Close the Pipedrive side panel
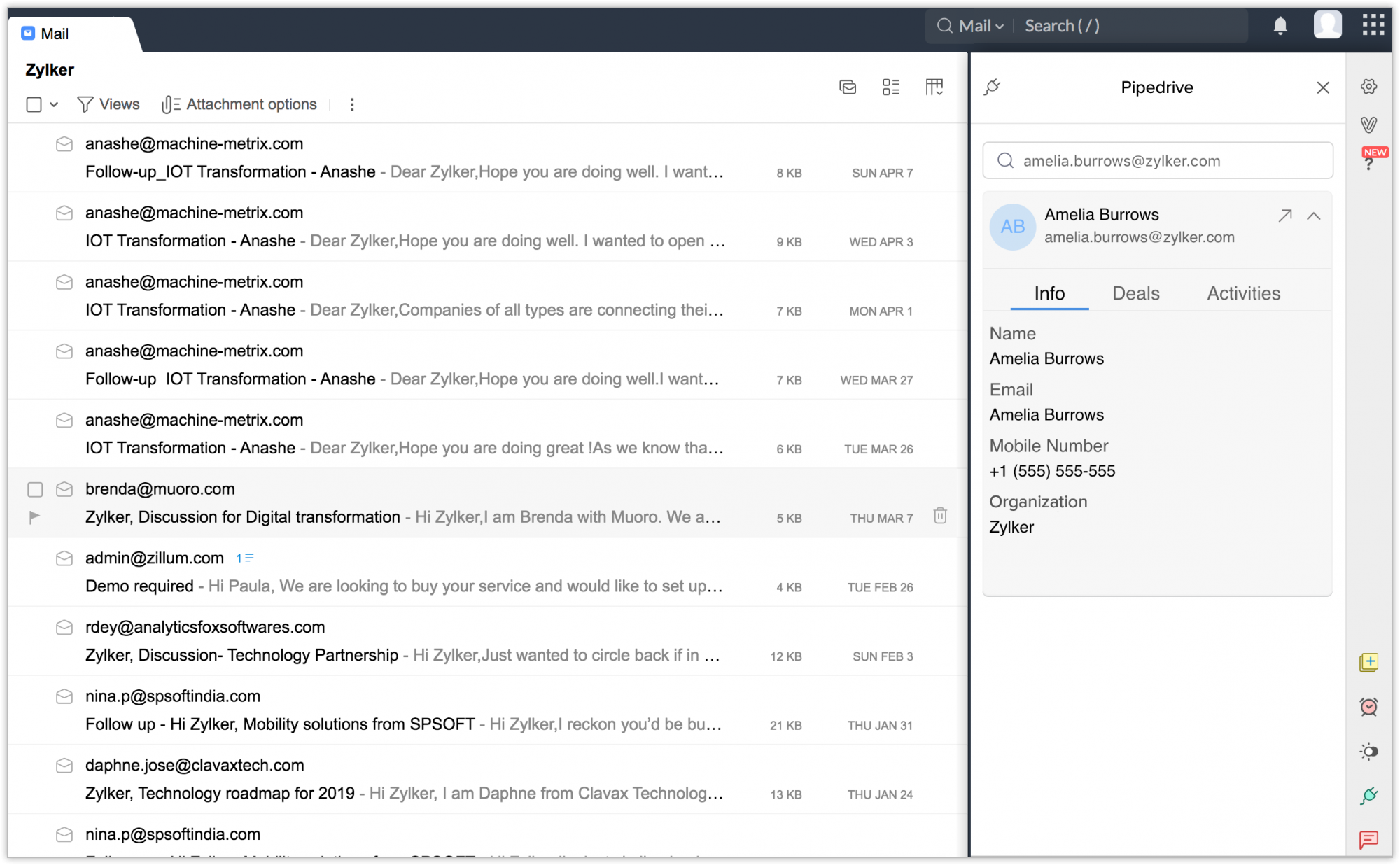 1323,87
